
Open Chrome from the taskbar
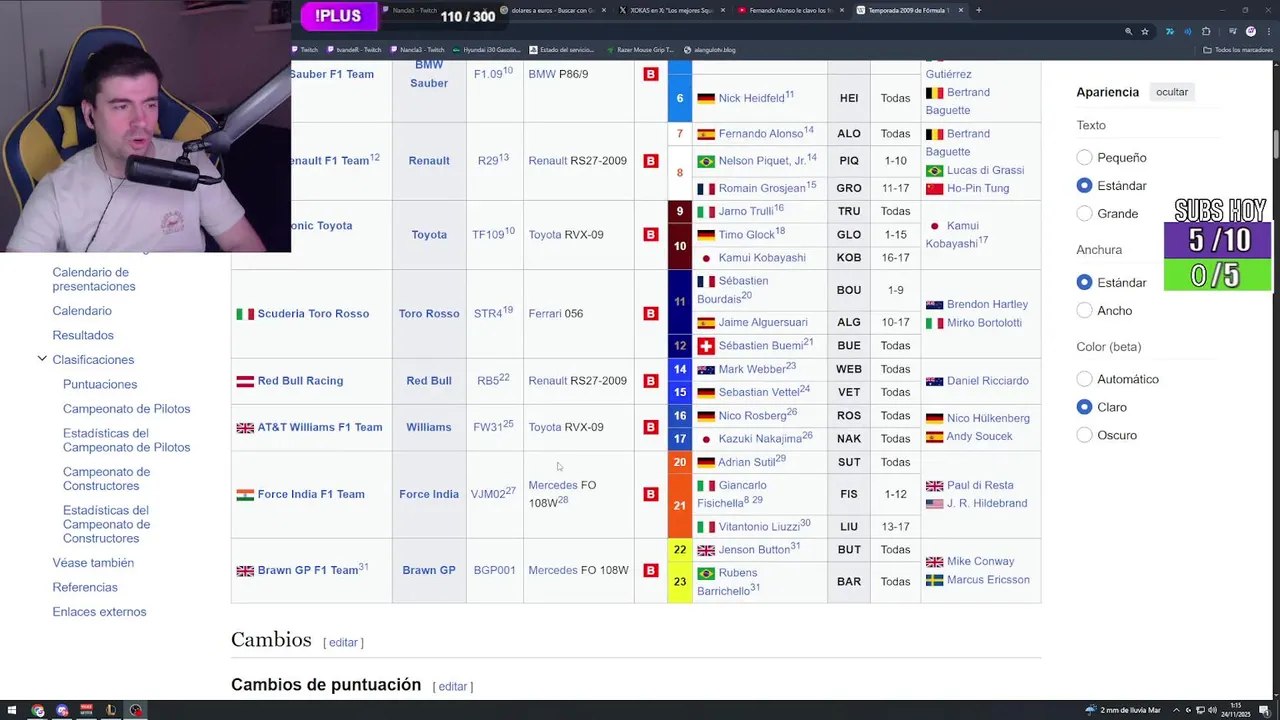coord(38,710)
